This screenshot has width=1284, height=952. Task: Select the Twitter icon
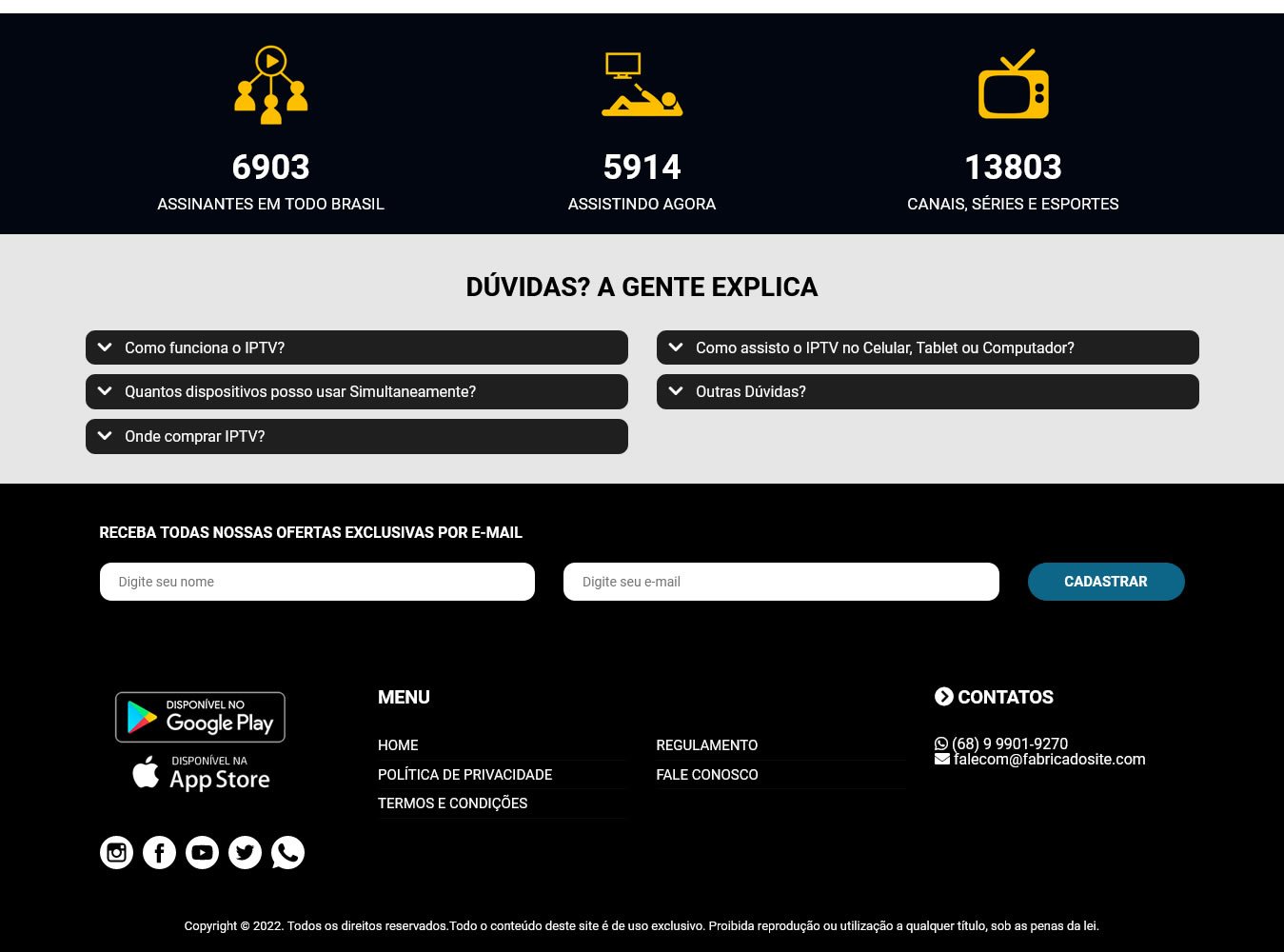[x=245, y=852]
